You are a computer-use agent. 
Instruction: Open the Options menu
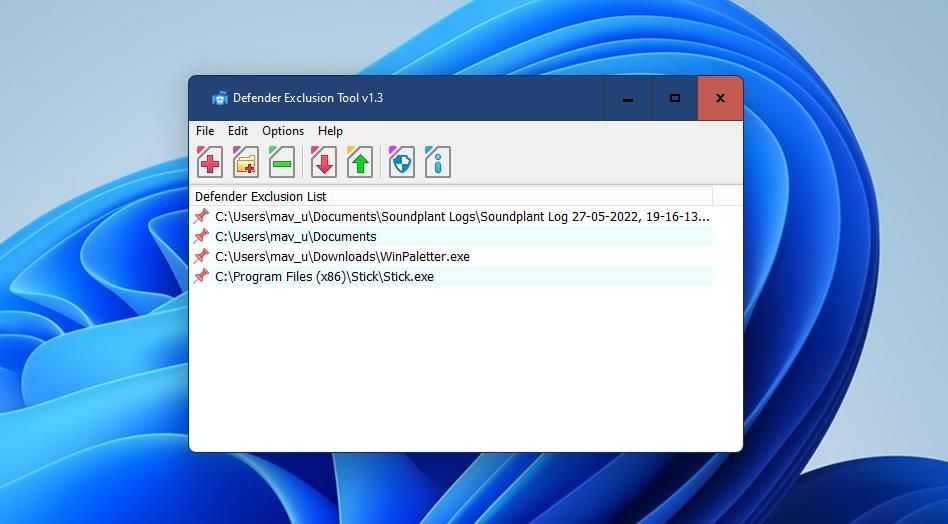click(x=283, y=131)
